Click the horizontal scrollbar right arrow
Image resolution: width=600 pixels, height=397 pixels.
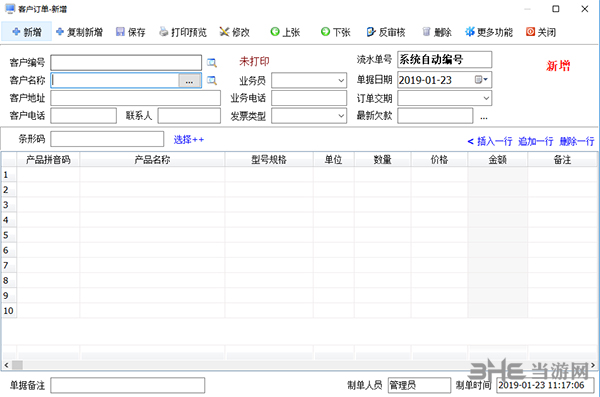pyautogui.click(x=593, y=365)
